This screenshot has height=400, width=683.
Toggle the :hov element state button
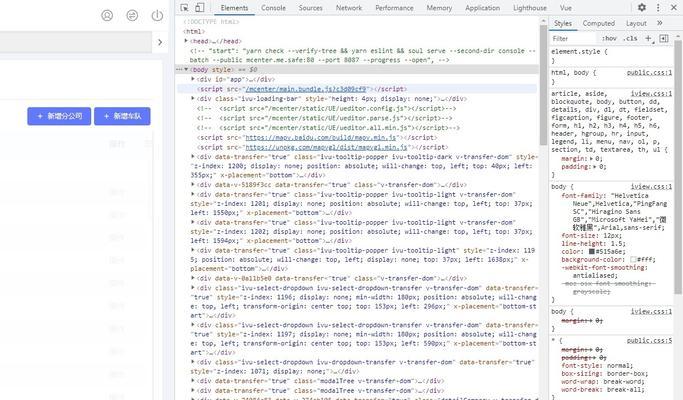609,38
